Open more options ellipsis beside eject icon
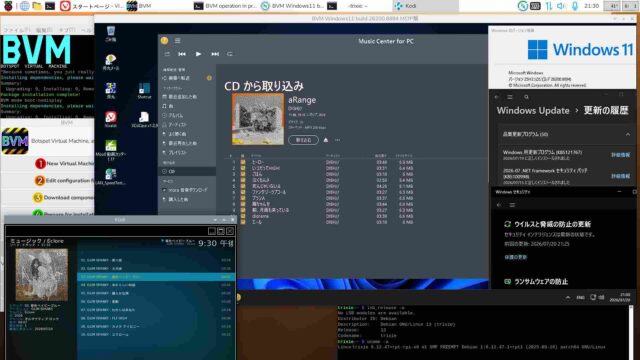Image resolution: width=640 pixels, height=360 pixels. point(337,140)
